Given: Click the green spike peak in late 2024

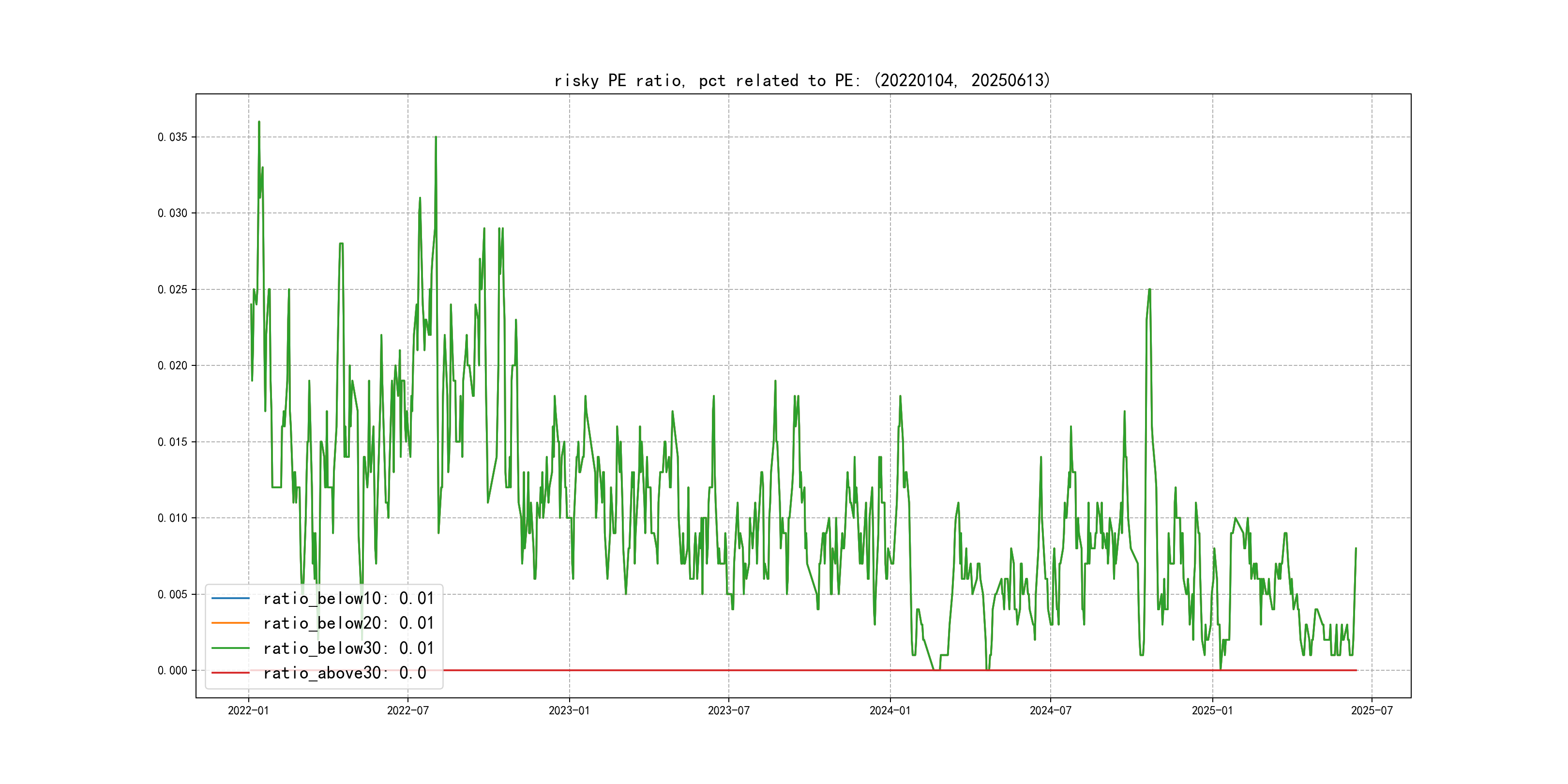Looking at the screenshot, I should click(x=1149, y=290).
